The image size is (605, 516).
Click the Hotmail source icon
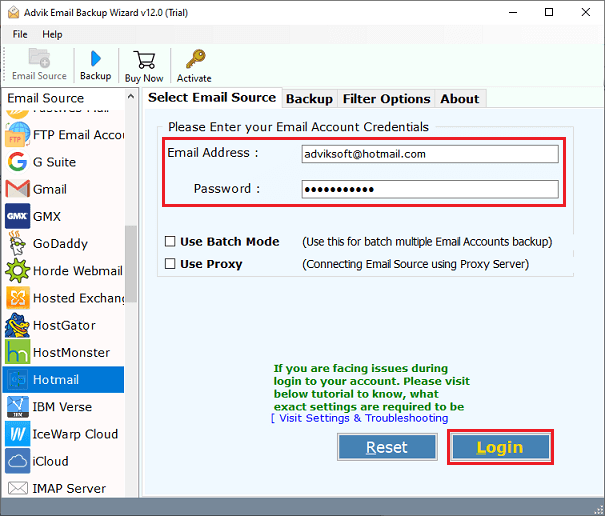click(17, 380)
